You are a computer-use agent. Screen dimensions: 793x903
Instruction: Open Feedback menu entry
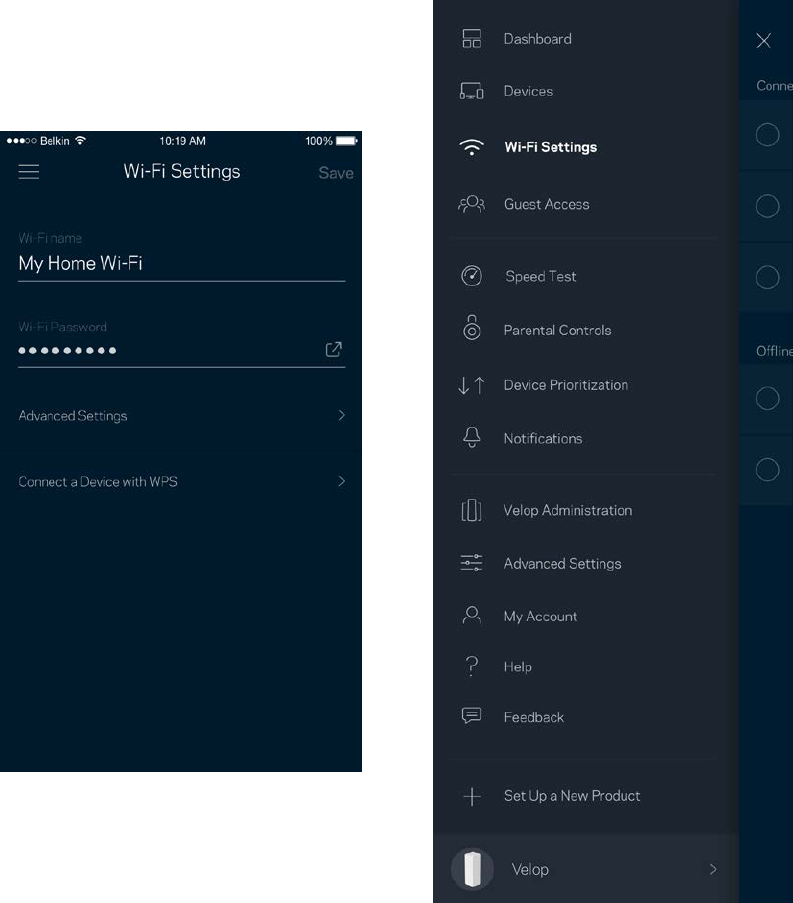click(x=533, y=717)
